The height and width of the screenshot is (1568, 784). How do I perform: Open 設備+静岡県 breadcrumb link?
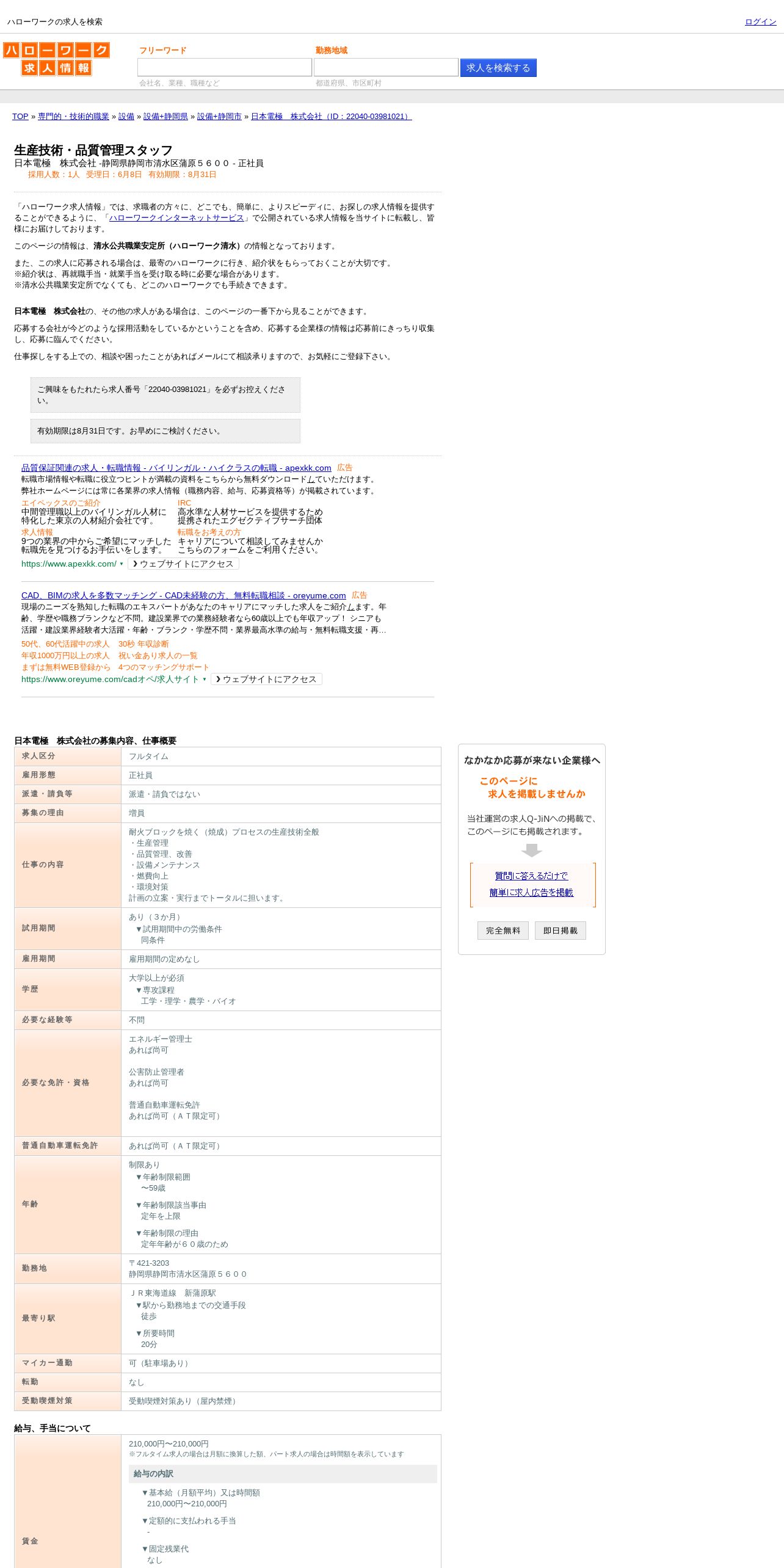point(165,117)
